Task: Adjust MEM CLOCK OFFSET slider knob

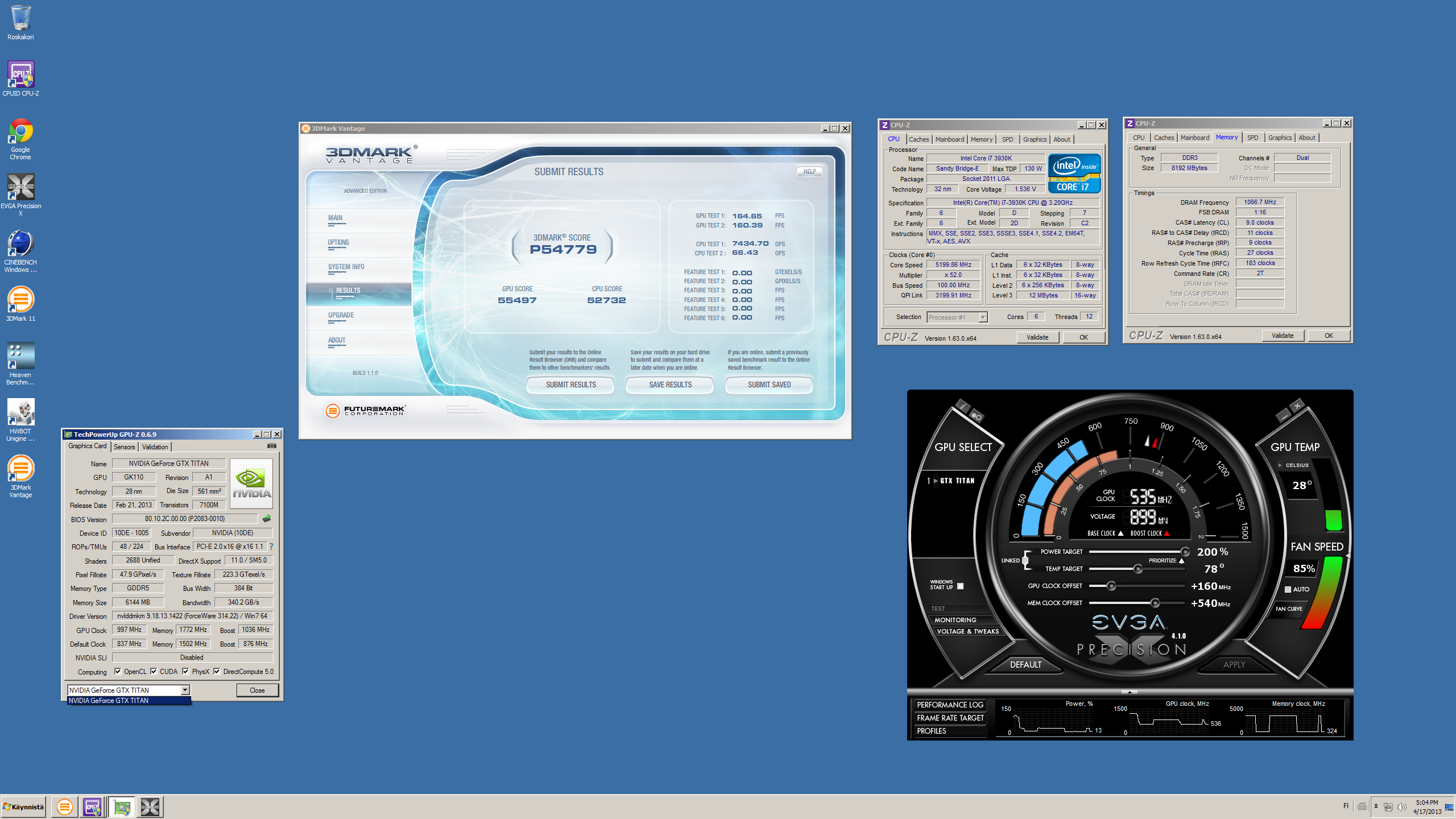Action: [x=1155, y=603]
